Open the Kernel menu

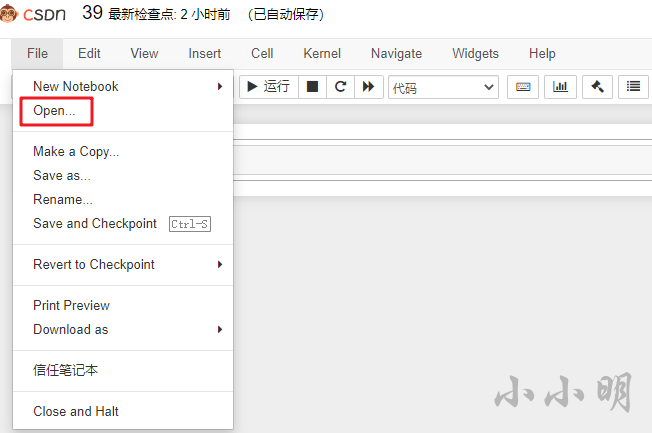coord(322,54)
